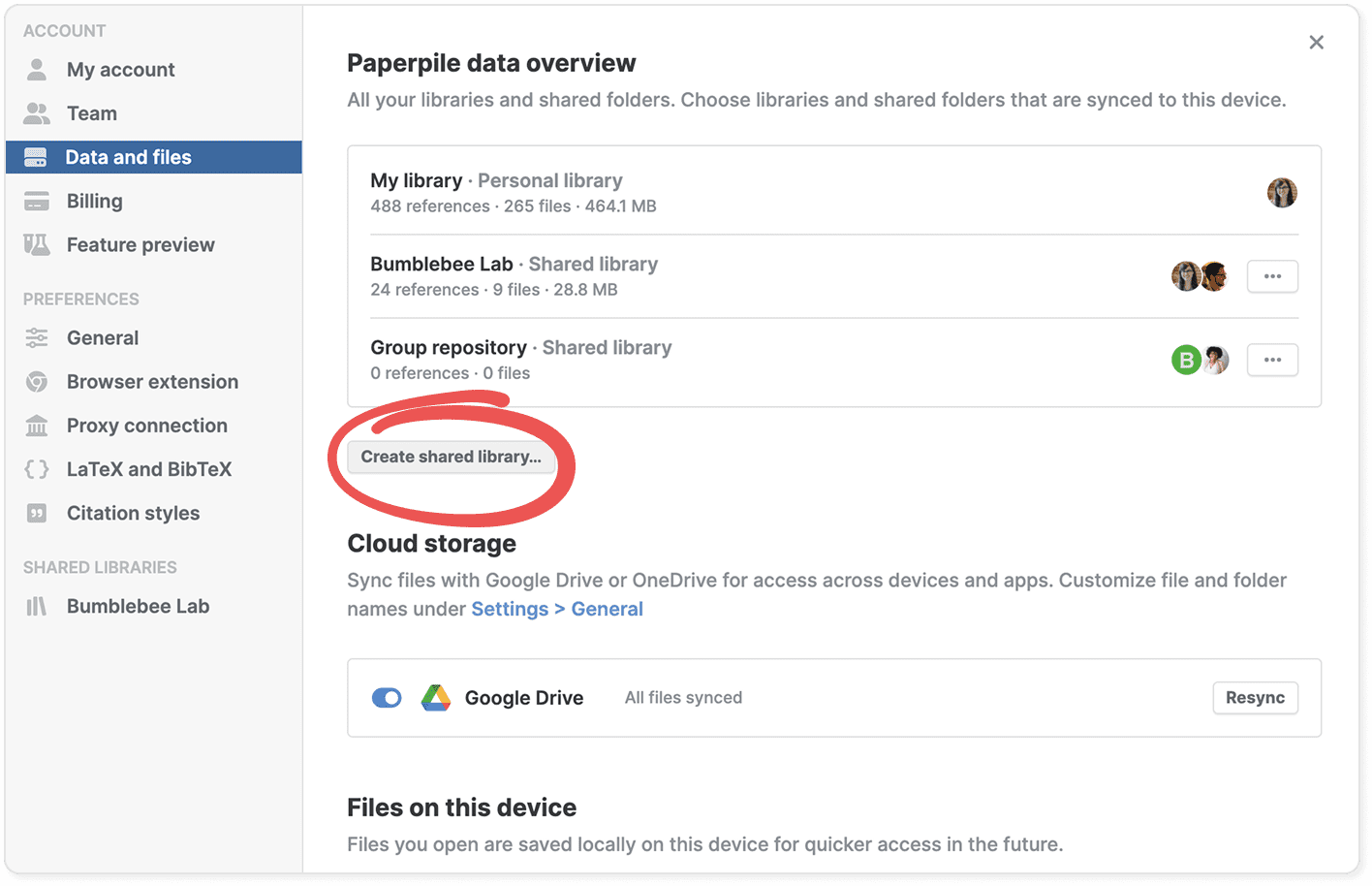This screenshot has width=1372, height=886.
Task: Open Bumblebee Lab library options menu
Action: (x=1272, y=276)
